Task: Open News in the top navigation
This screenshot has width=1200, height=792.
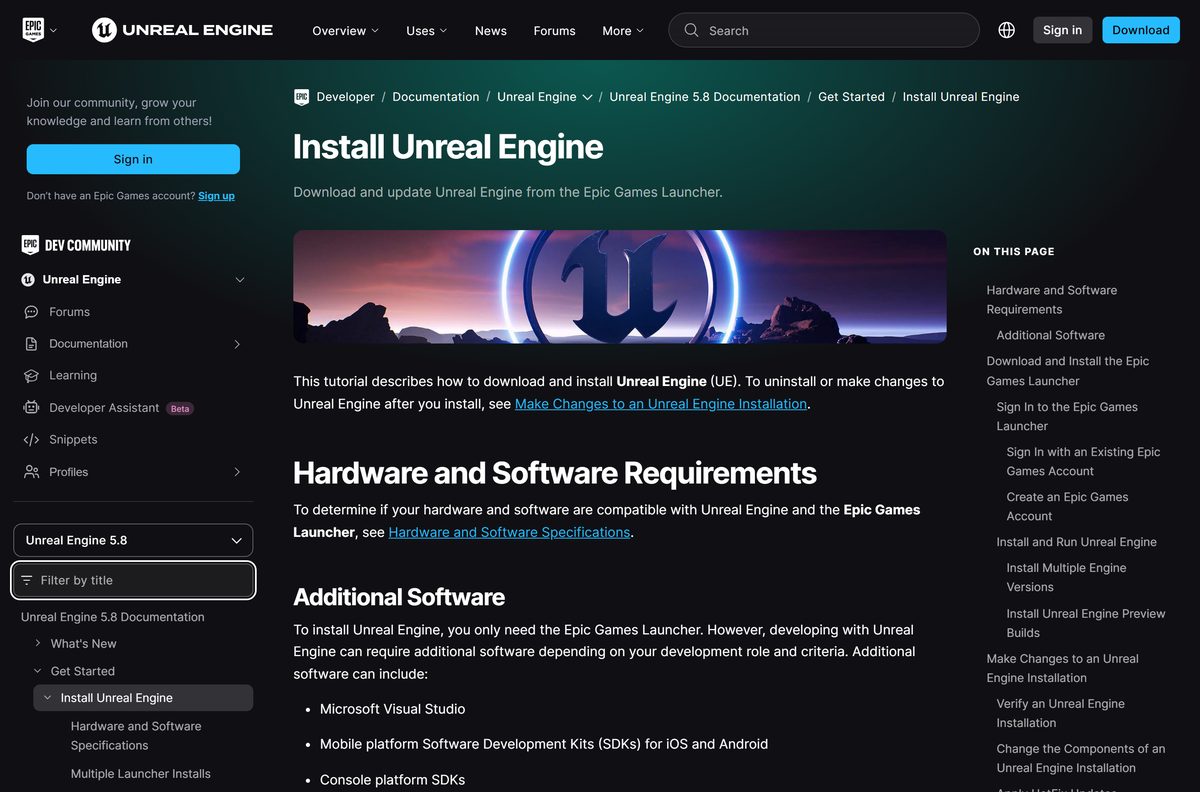Action: coord(490,31)
